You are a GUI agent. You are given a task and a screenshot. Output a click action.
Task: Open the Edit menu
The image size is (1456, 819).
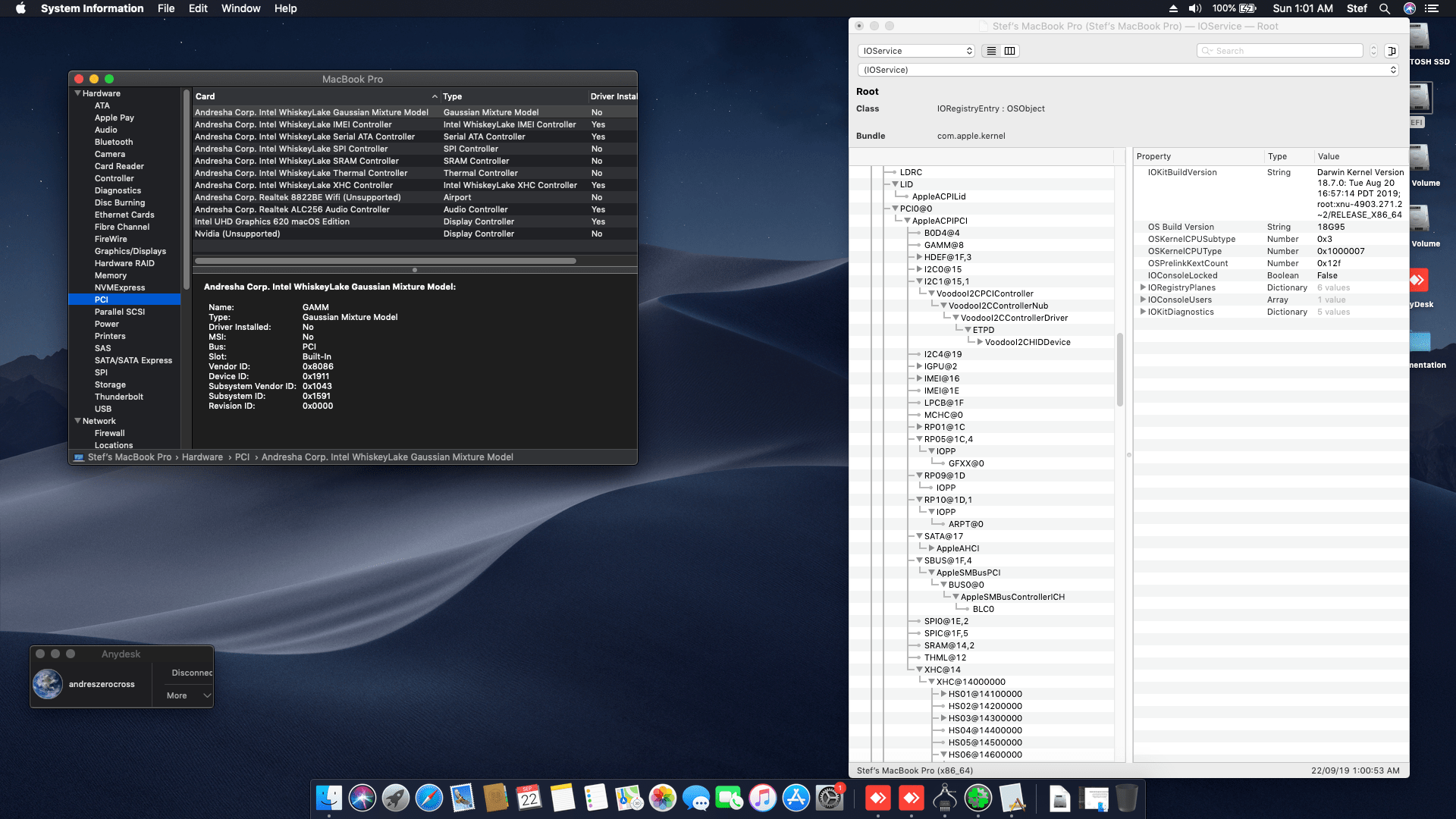[198, 8]
